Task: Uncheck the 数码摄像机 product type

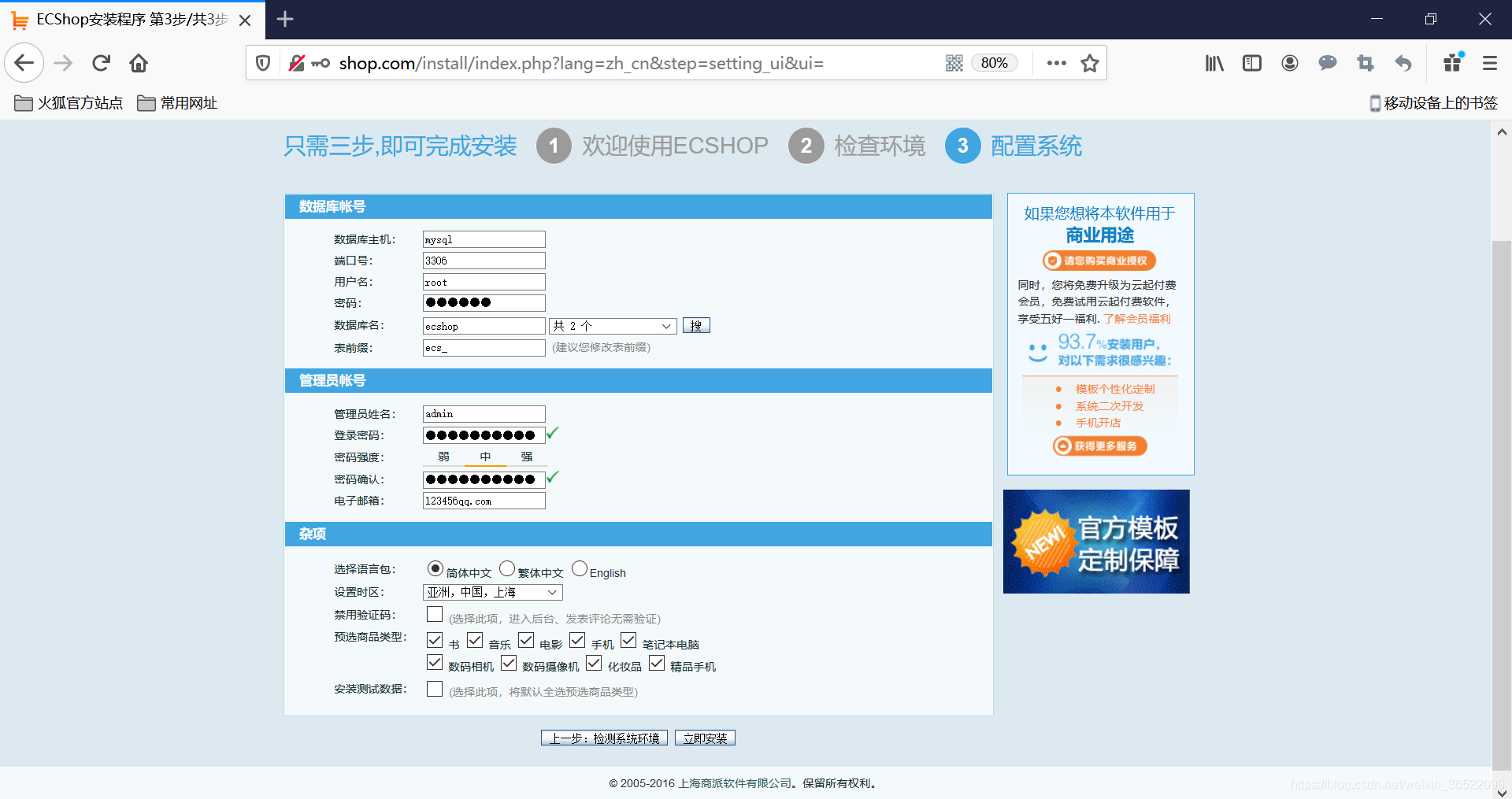Action: pos(509,663)
